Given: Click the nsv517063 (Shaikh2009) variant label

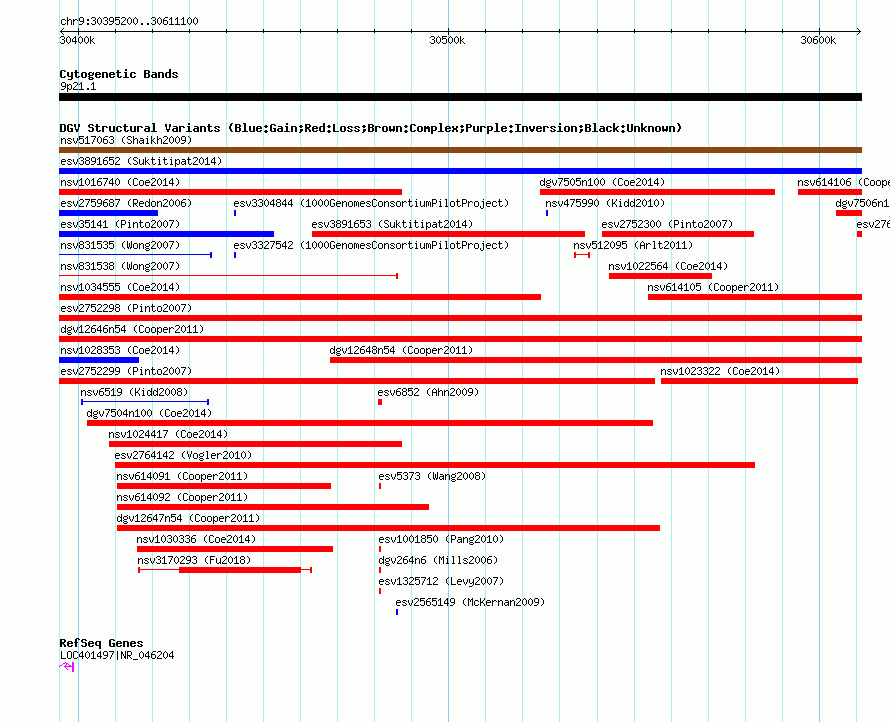Looking at the screenshot, I should [x=126, y=140].
